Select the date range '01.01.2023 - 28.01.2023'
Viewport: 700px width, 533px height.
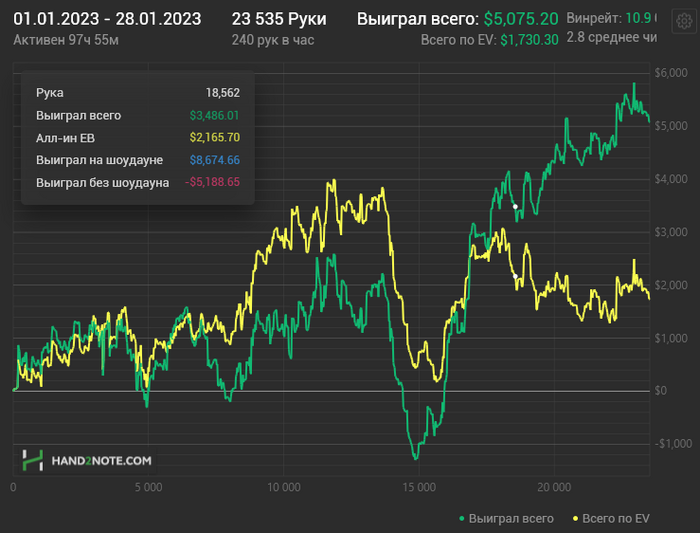click(107, 19)
